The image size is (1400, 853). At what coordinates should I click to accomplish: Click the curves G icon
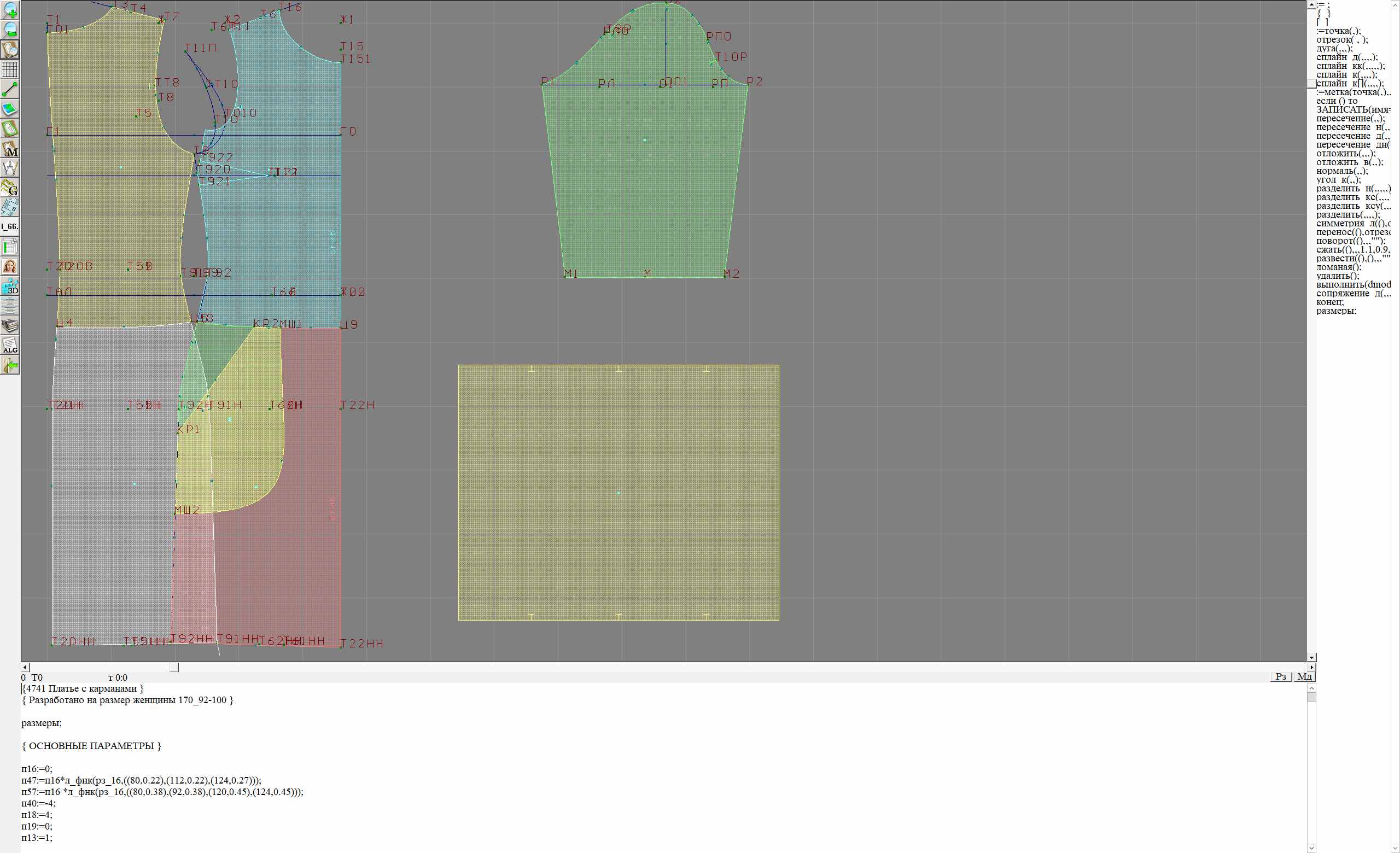click(x=10, y=188)
